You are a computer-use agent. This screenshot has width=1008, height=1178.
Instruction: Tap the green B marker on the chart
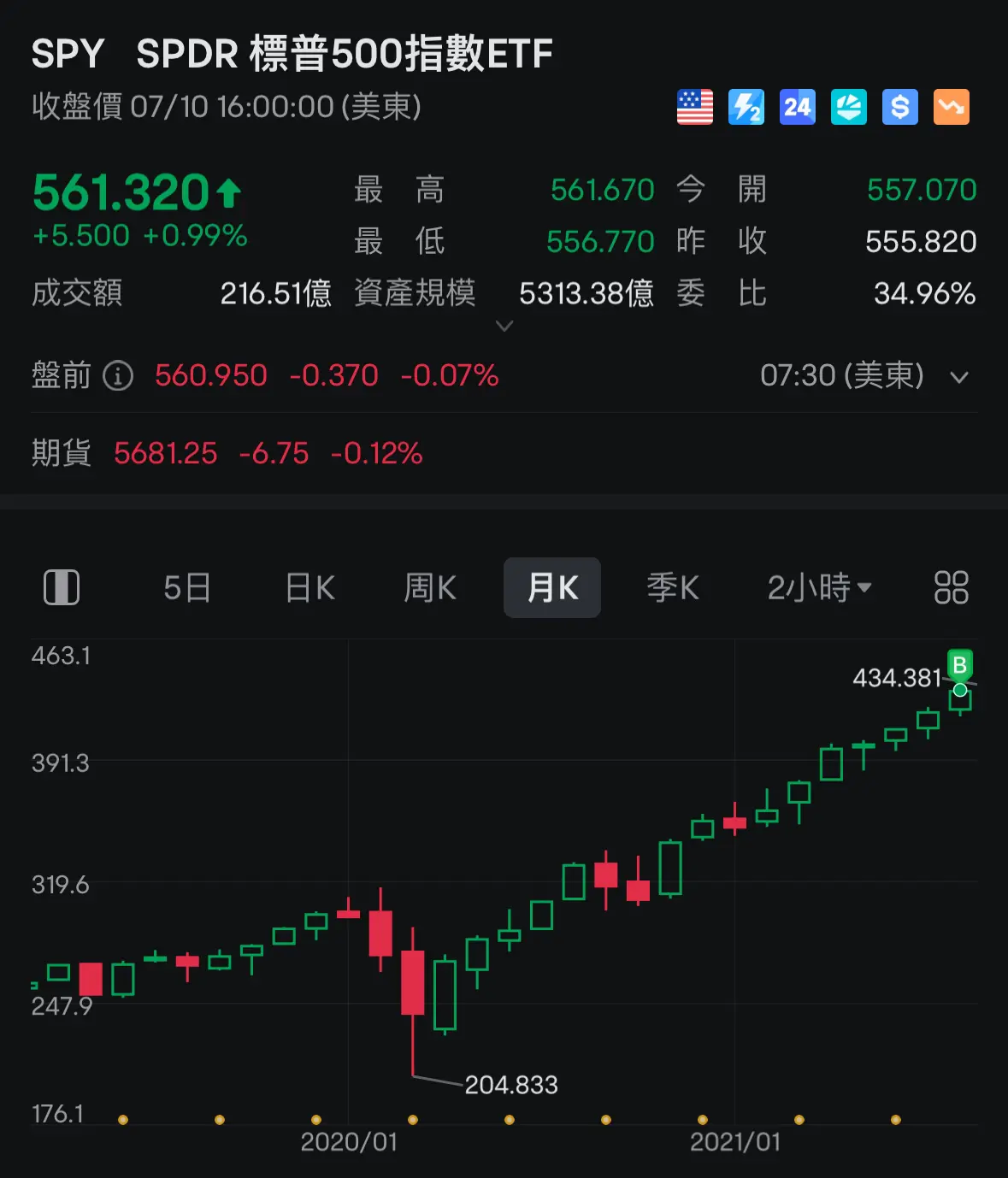pyautogui.click(x=959, y=665)
